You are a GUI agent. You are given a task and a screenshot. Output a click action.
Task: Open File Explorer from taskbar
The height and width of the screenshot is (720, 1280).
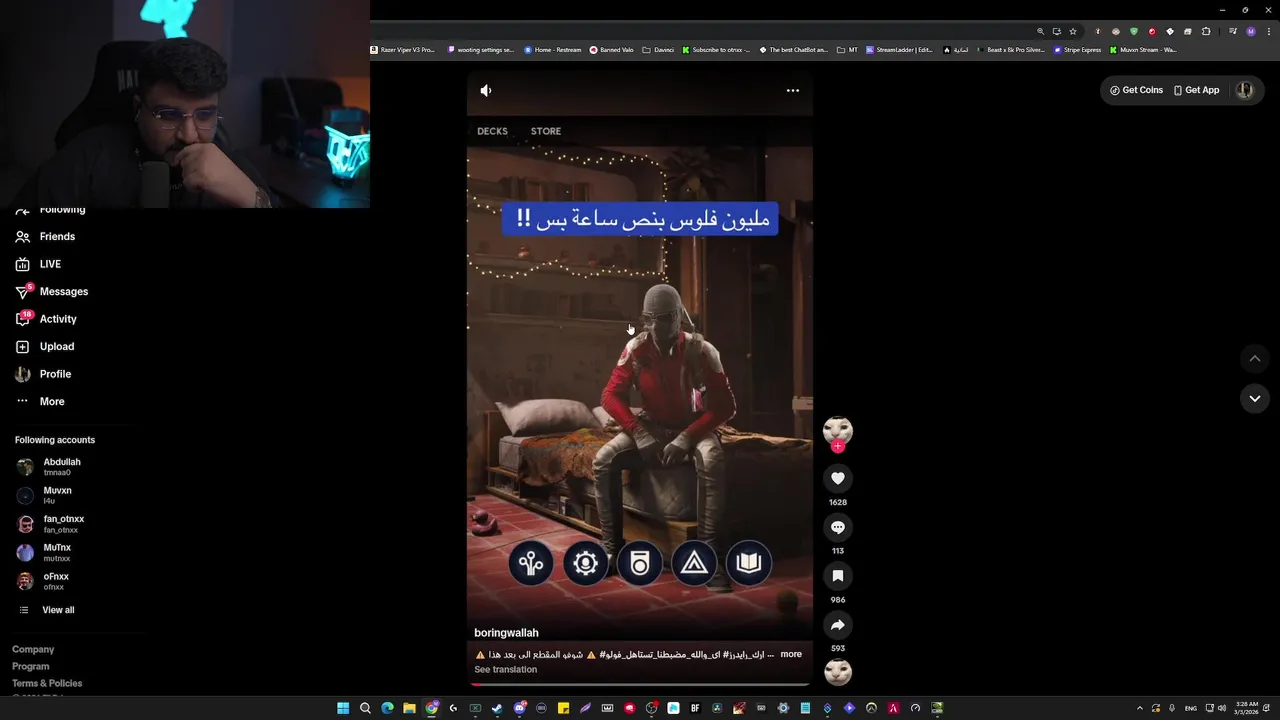[409, 708]
